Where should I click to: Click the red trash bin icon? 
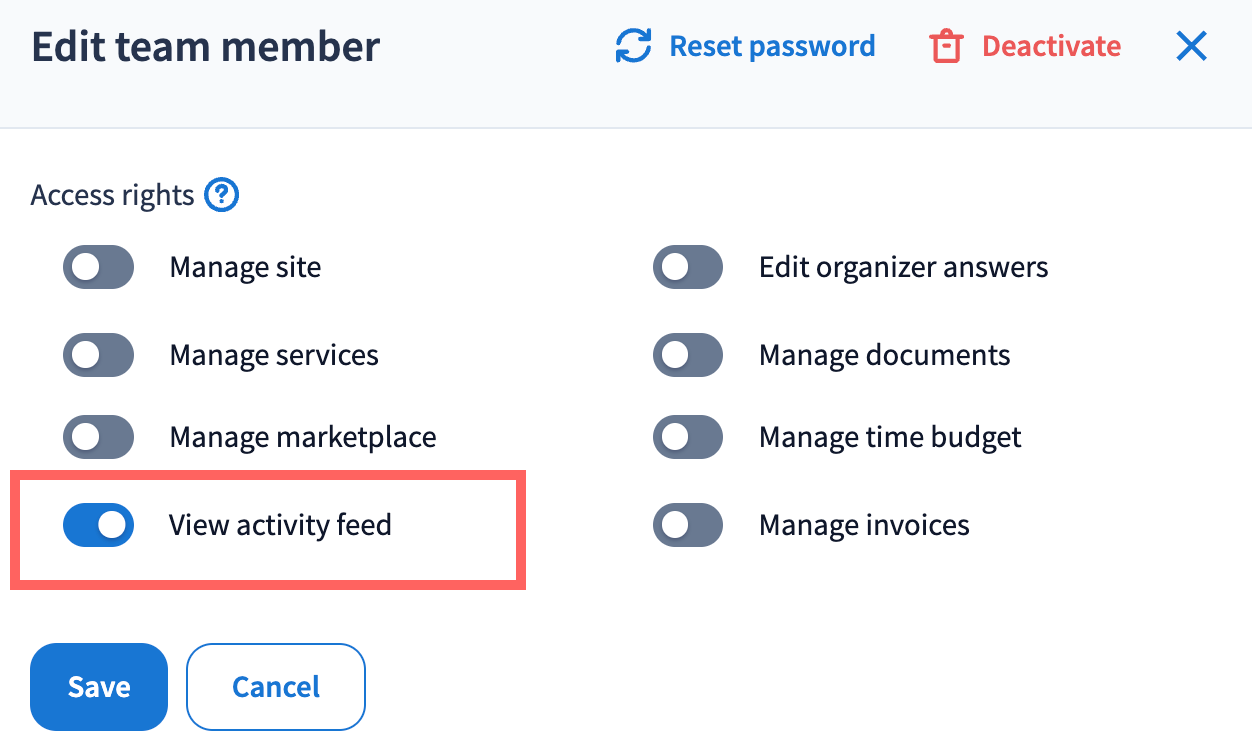coord(945,47)
